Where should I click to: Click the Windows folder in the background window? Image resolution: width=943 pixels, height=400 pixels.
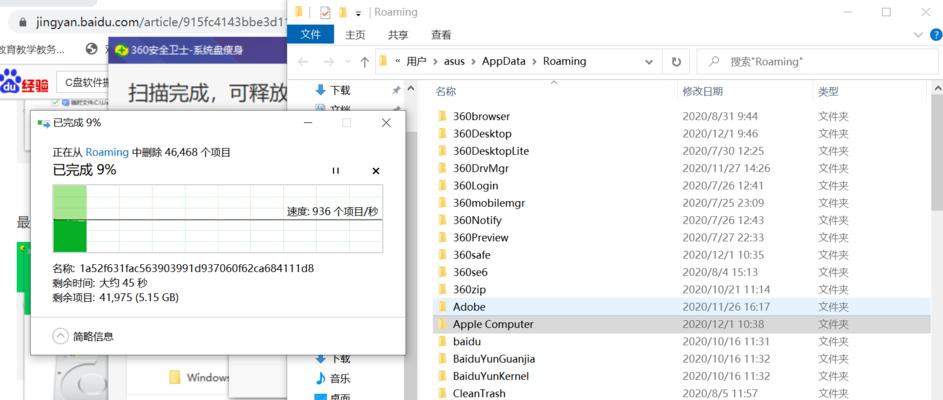[x=200, y=378]
